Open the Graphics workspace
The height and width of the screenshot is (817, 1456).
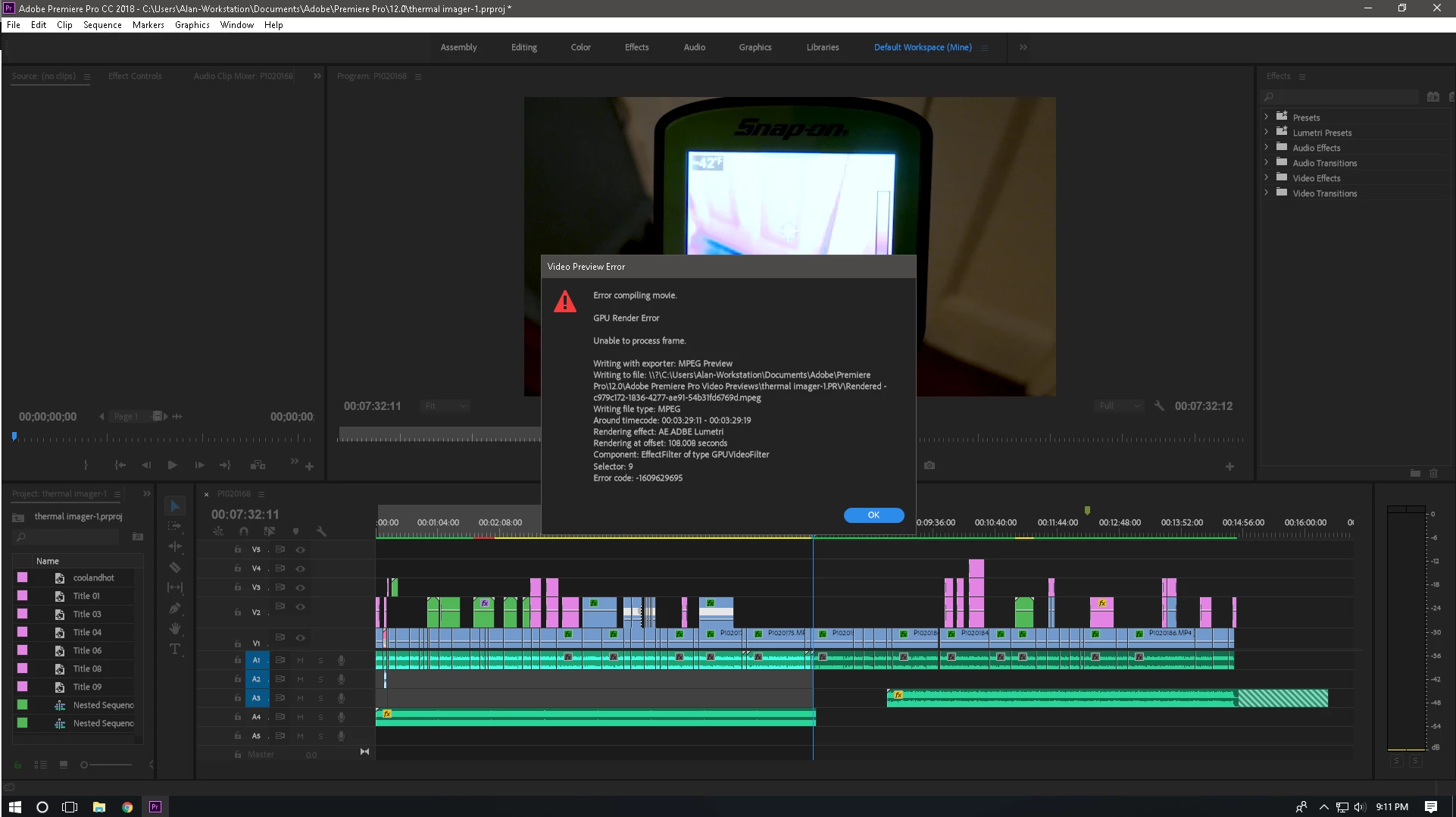click(x=755, y=47)
